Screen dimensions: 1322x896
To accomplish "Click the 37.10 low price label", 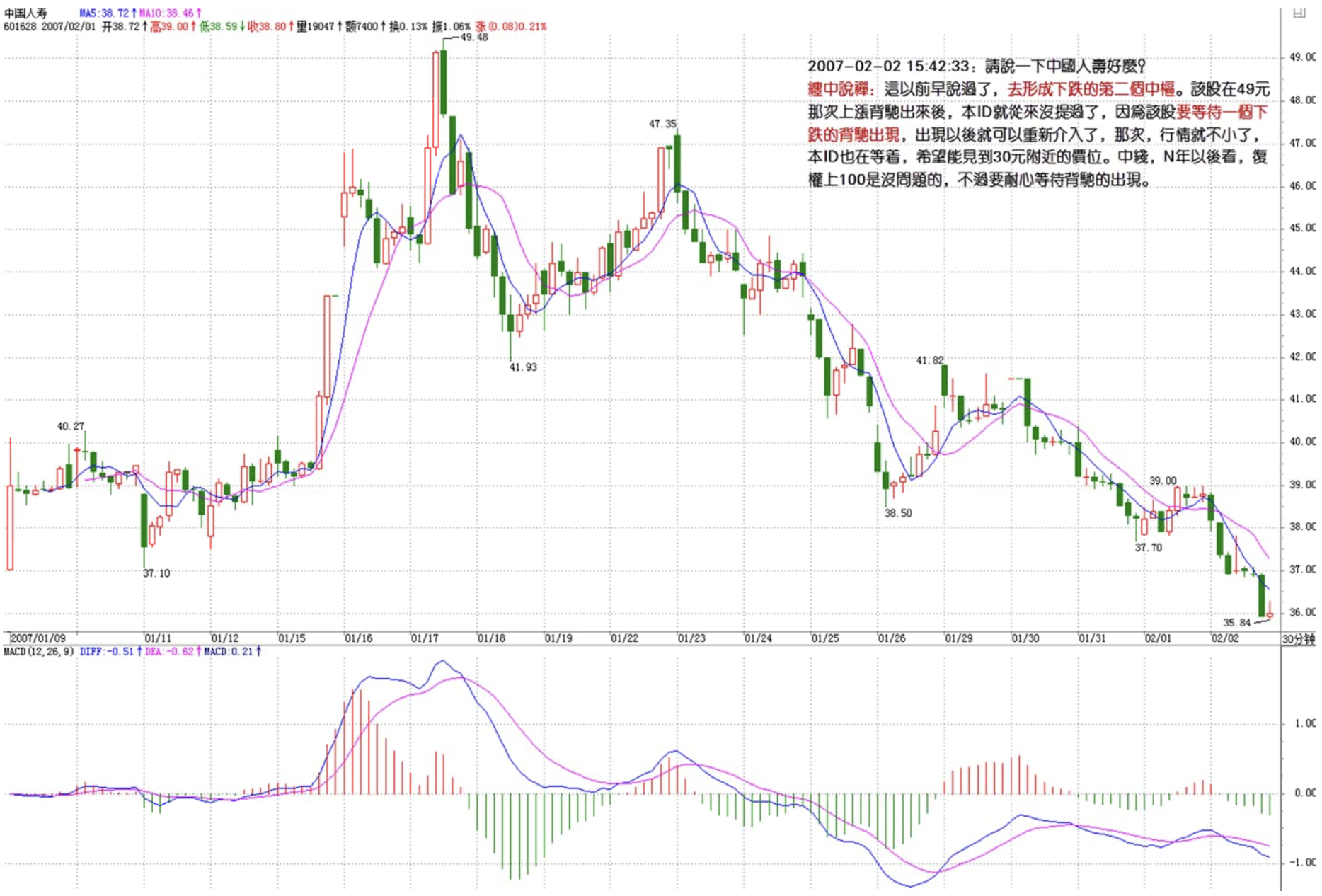I will coord(156,573).
